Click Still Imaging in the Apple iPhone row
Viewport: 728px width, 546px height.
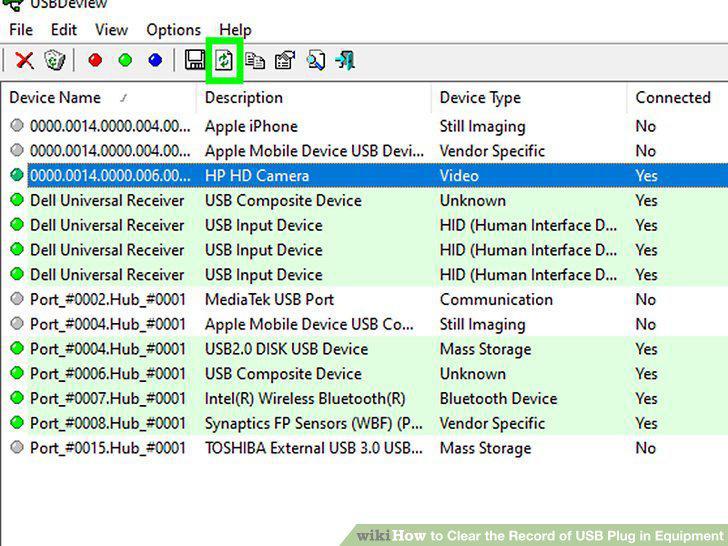482,126
